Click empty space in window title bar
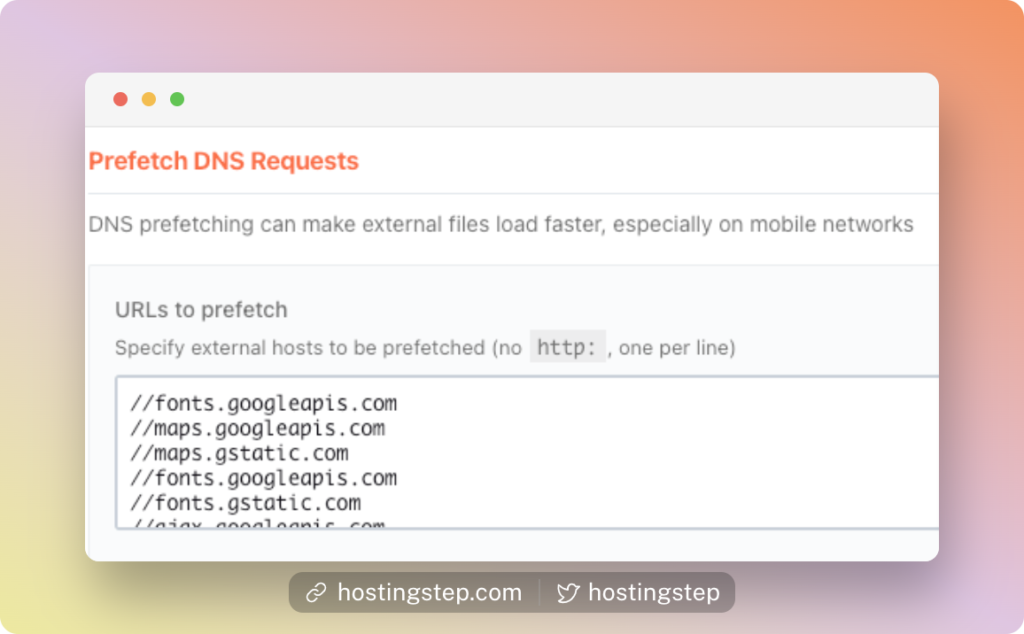The height and width of the screenshot is (634, 1024). 522,99
